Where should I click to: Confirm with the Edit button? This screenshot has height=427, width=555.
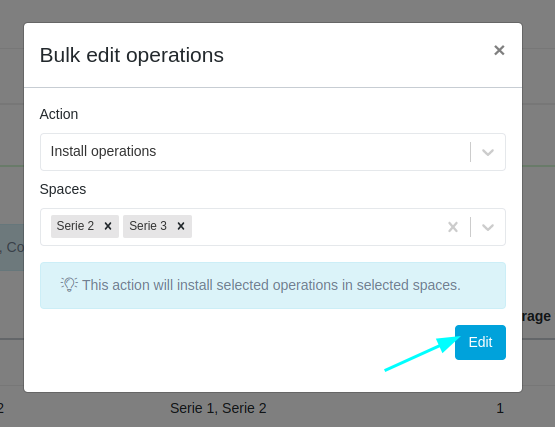480,342
